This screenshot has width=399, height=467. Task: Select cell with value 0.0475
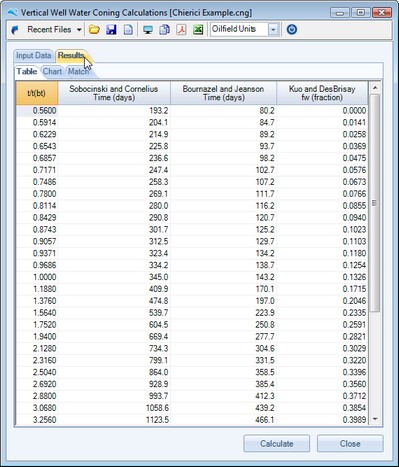tap(322, 158)
